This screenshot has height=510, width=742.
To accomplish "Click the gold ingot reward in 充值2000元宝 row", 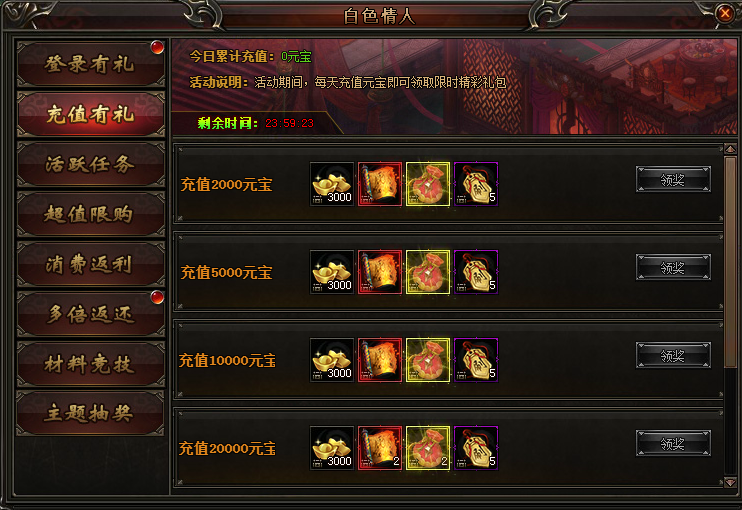I will click(x=332, y=184).
